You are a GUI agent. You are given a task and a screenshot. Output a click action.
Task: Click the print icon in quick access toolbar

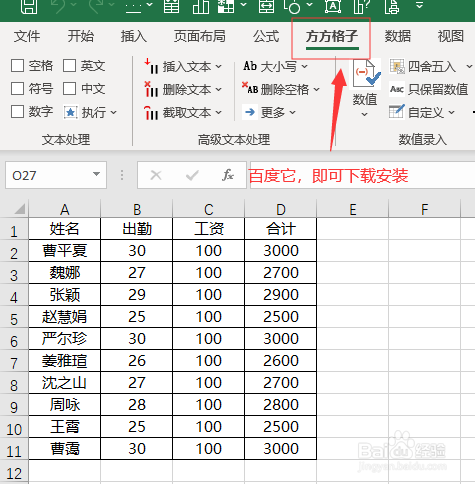(392, 6)
